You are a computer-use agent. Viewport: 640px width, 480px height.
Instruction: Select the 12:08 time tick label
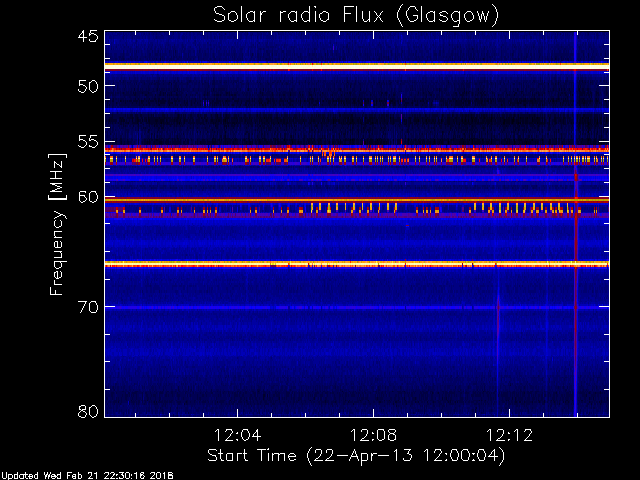[373, 436]
